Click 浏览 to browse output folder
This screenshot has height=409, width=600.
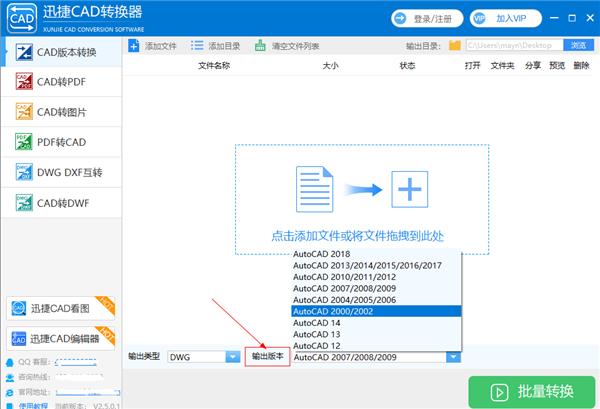click(579, 45)
